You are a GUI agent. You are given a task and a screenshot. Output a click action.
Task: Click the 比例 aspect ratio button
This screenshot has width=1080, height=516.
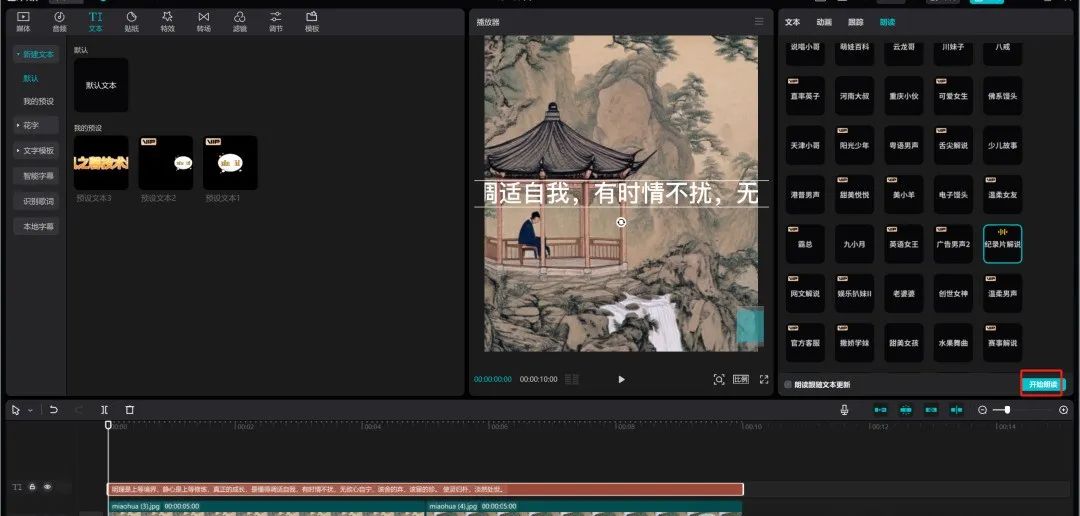tap(740, 379)
